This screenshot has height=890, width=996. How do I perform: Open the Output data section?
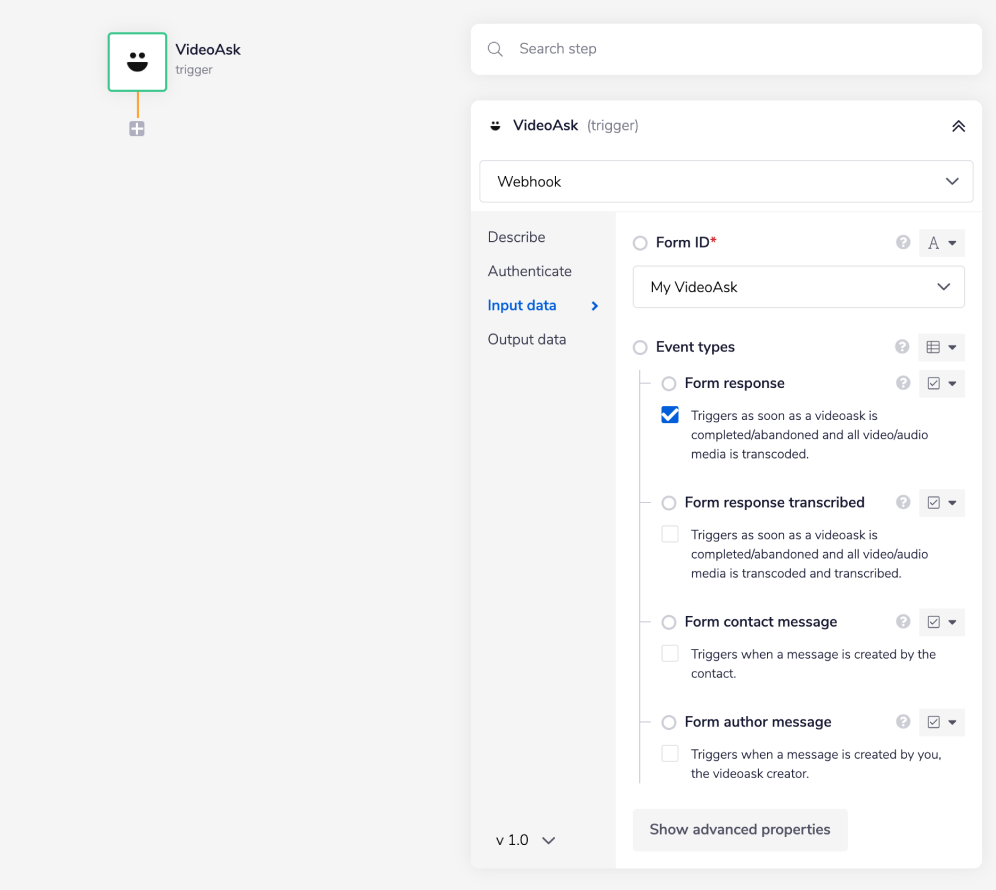[527, 339]
